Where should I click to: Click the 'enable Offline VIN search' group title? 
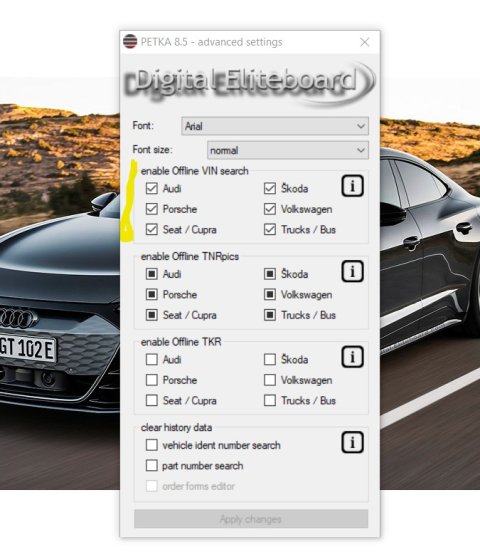coord(195,171)
